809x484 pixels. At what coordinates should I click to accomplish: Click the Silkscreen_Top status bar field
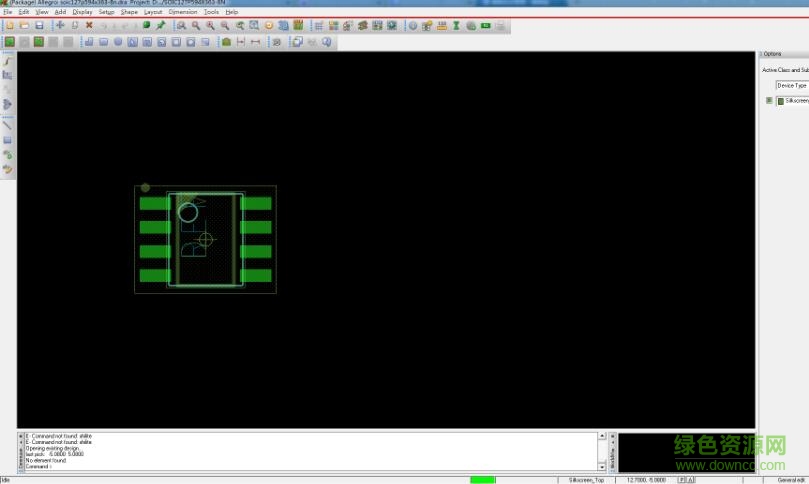coord(587,480)
